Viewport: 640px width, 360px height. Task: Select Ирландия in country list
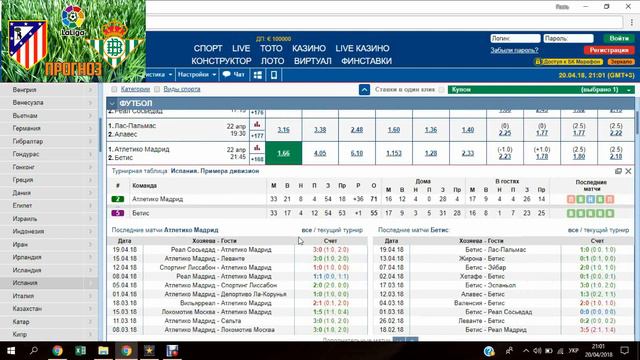49,257
